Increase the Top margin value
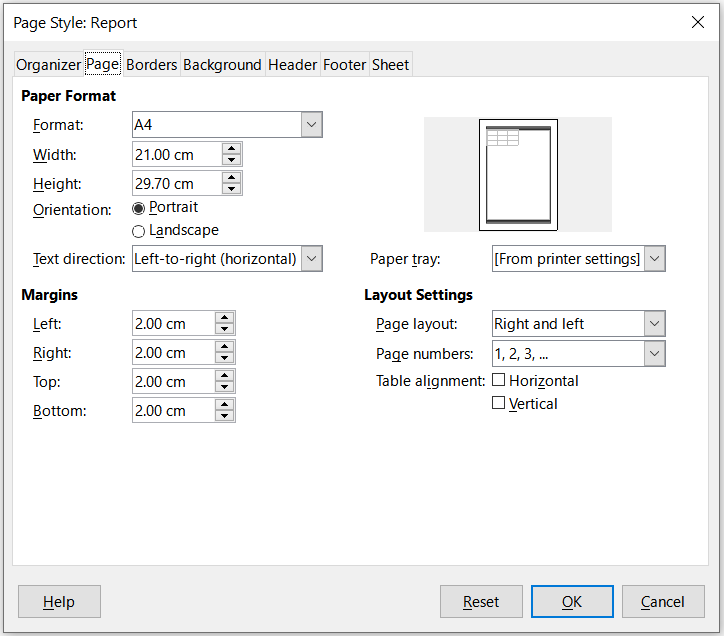 (224, 376)
